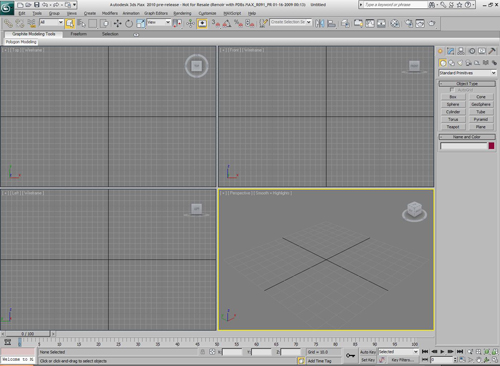
Task: Open the Layer Manager icon
Action: click(345, 23)
